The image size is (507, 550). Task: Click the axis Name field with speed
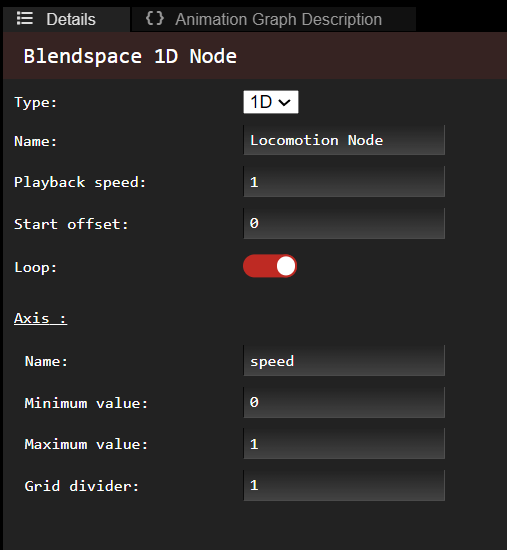coord(344,361)
